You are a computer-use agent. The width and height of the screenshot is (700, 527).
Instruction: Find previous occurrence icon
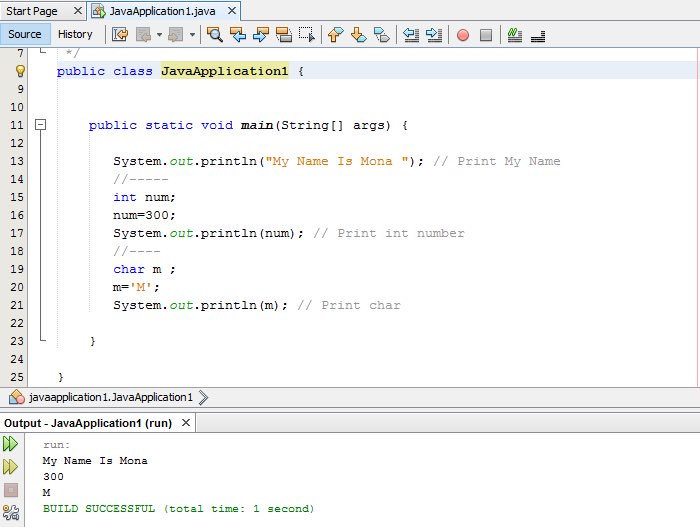(238, 34)
